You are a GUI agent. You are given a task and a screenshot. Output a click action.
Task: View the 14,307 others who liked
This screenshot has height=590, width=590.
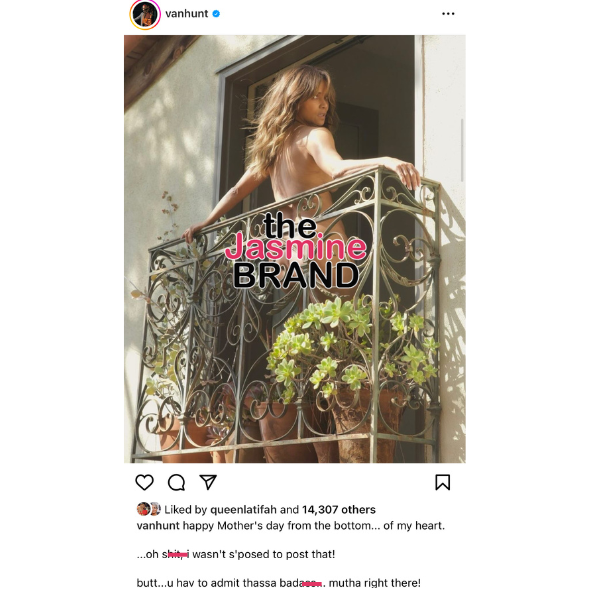pyautogui.click(x=339, y=509)
